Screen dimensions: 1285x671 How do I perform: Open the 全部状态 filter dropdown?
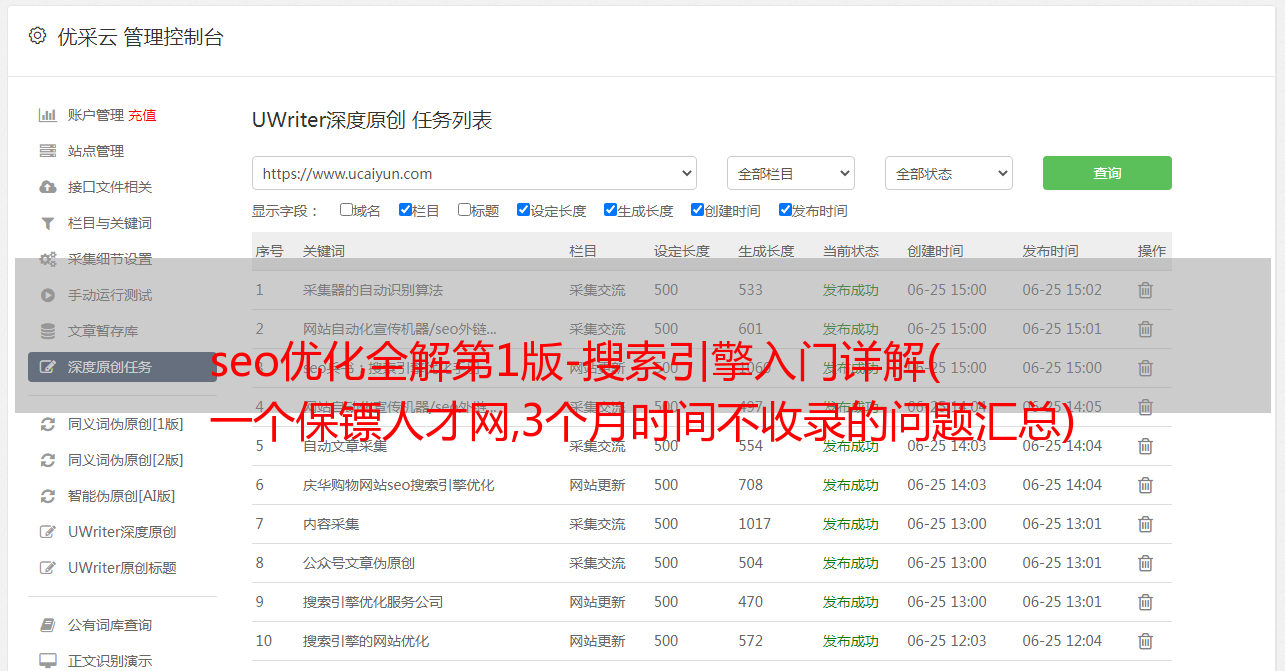pyautogui.click(x=948, y=173)
